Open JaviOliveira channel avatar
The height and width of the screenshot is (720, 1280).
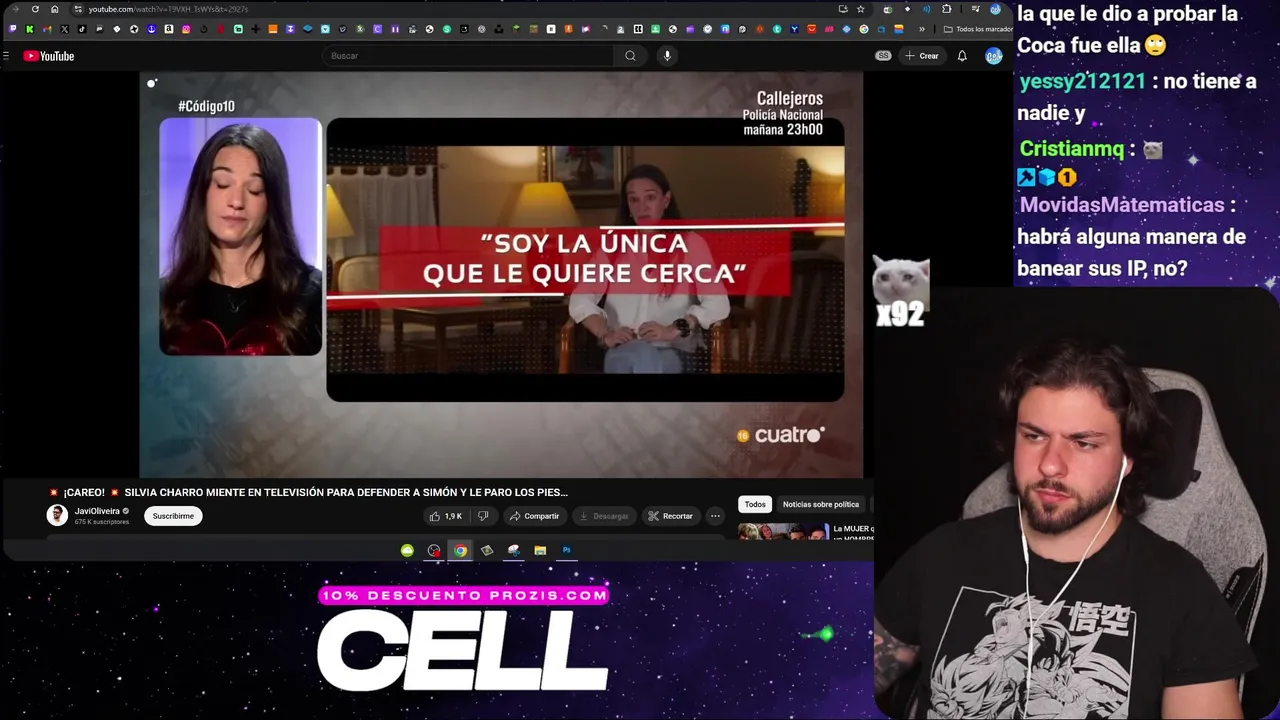coord(57,515)
